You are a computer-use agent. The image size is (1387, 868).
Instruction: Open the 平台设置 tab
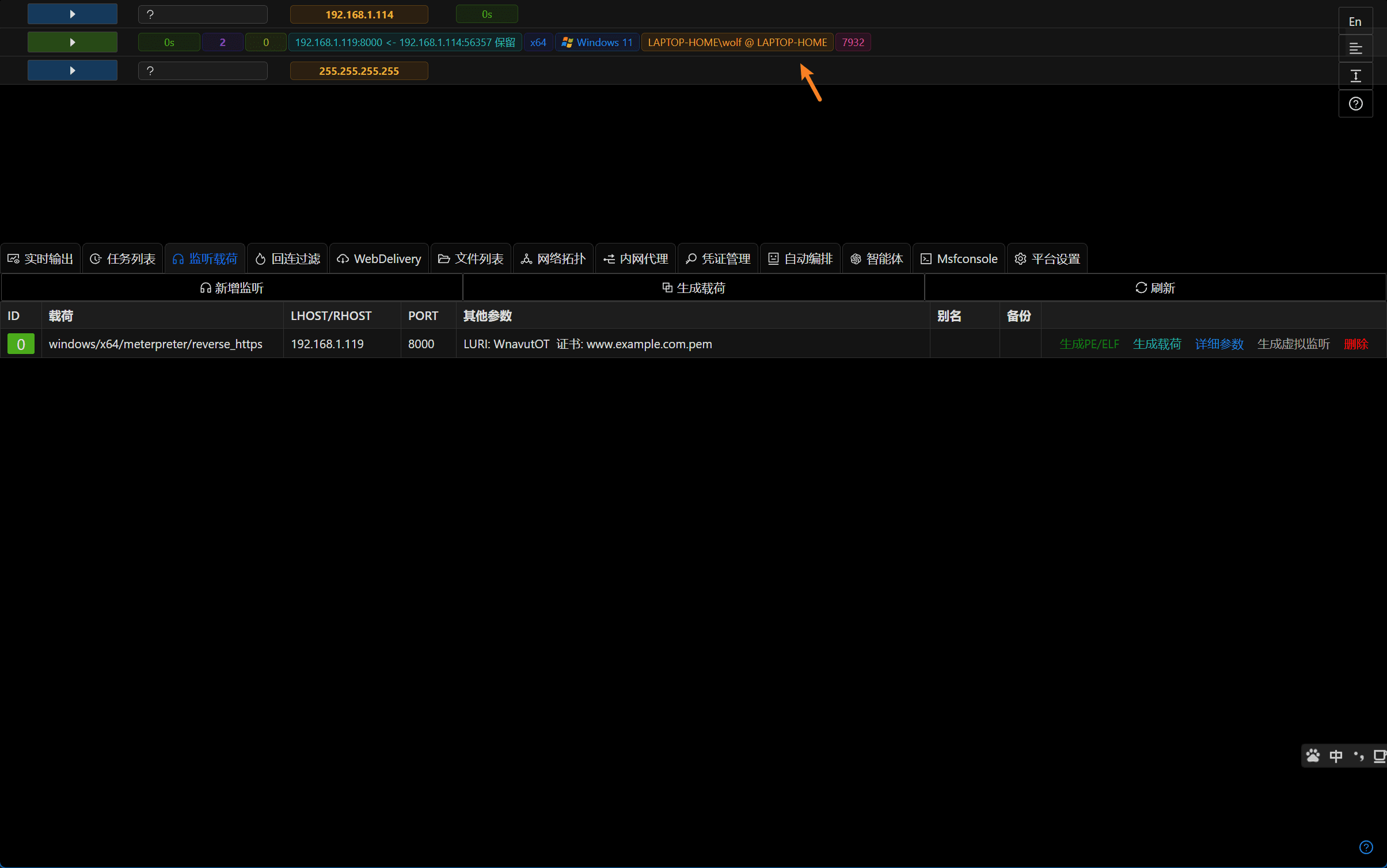pyautogui.click(x=1047, y=259)
